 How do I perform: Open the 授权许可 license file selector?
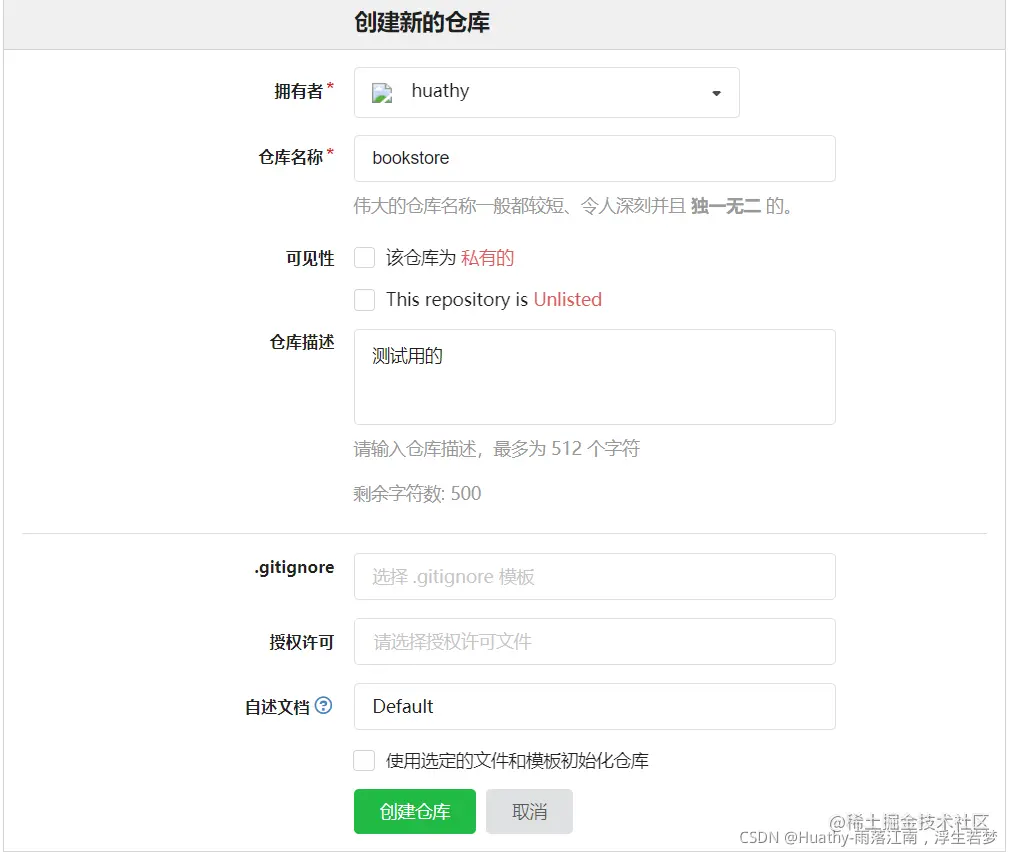tap(595, 641)
